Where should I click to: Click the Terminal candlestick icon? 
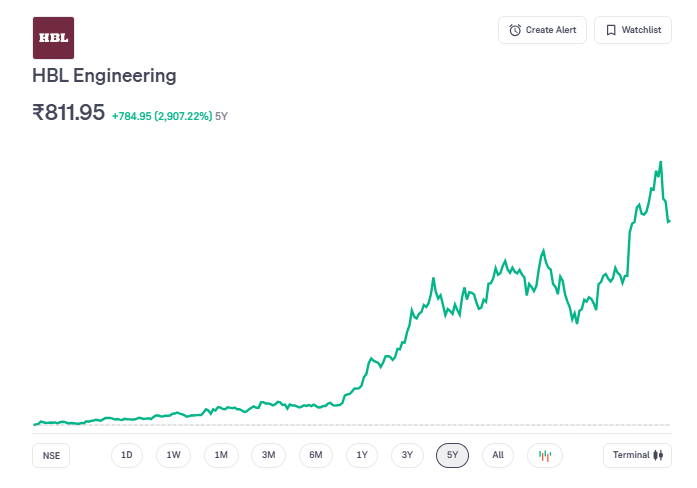[658, 455]
